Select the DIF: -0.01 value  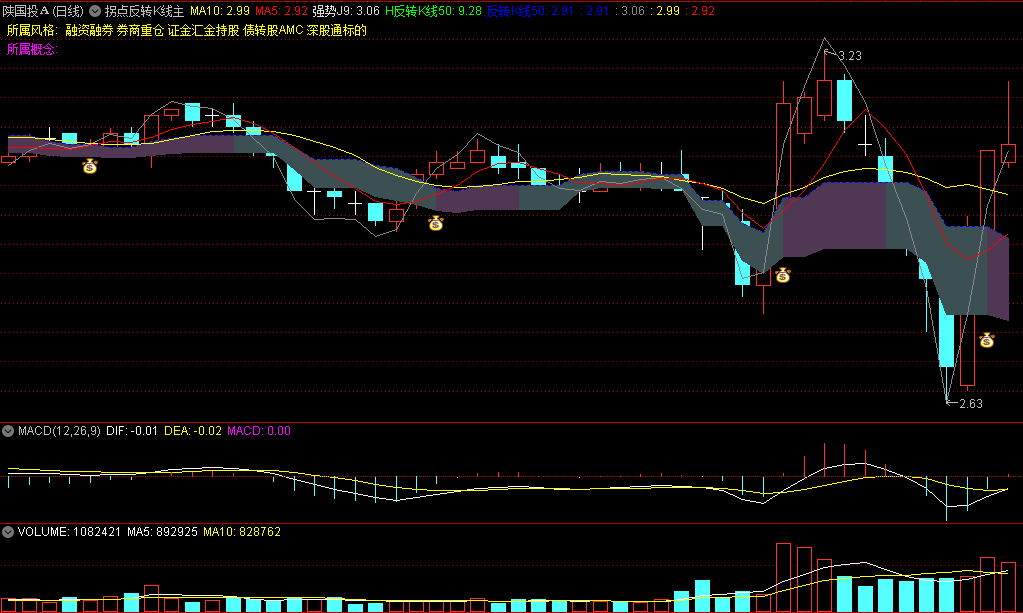[132, 431]
